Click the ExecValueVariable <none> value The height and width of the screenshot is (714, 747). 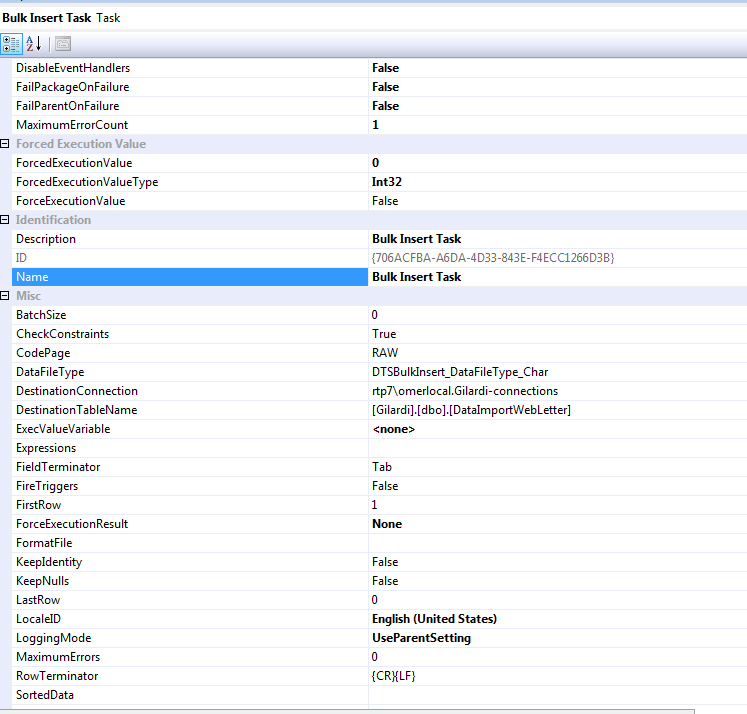click(394, 429)
